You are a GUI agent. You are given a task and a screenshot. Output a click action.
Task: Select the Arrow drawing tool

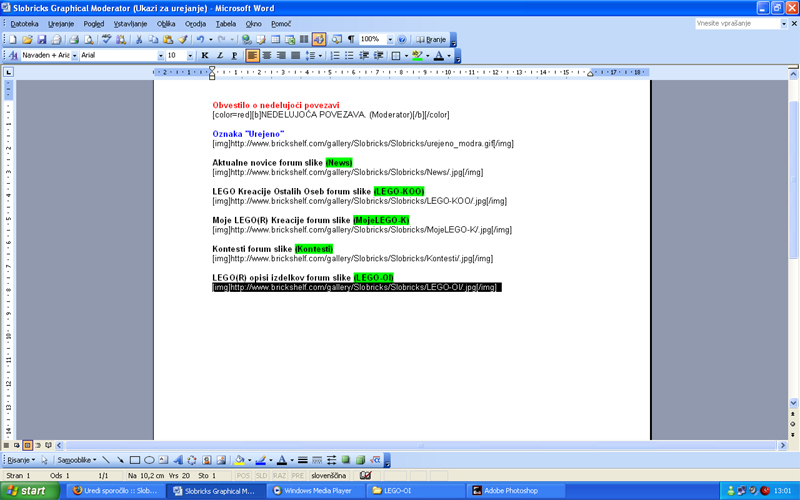tap(120, 460)
